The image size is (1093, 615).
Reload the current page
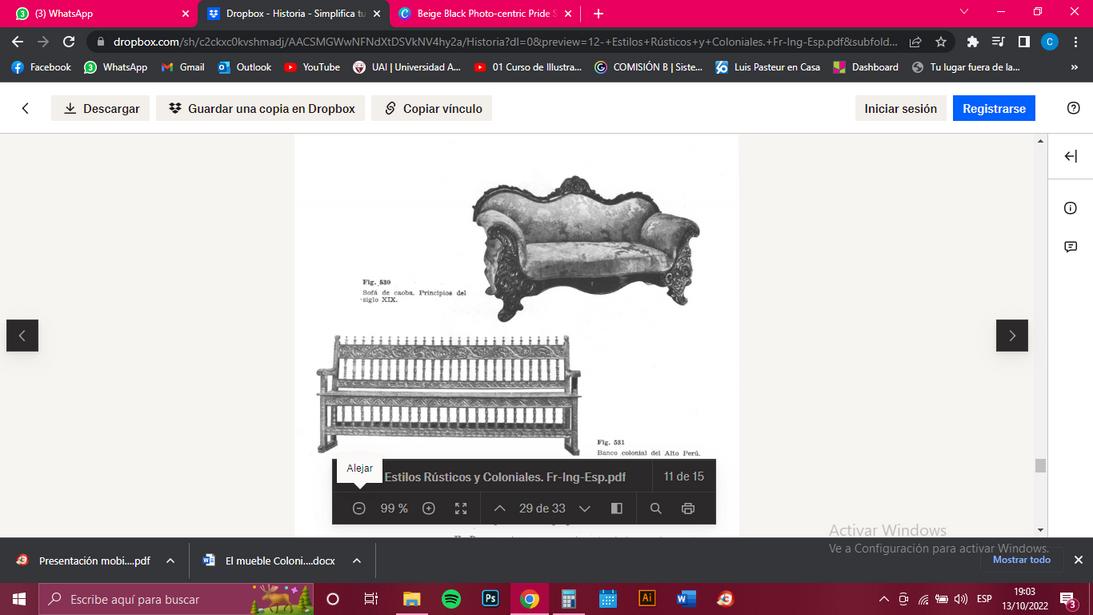68,42
